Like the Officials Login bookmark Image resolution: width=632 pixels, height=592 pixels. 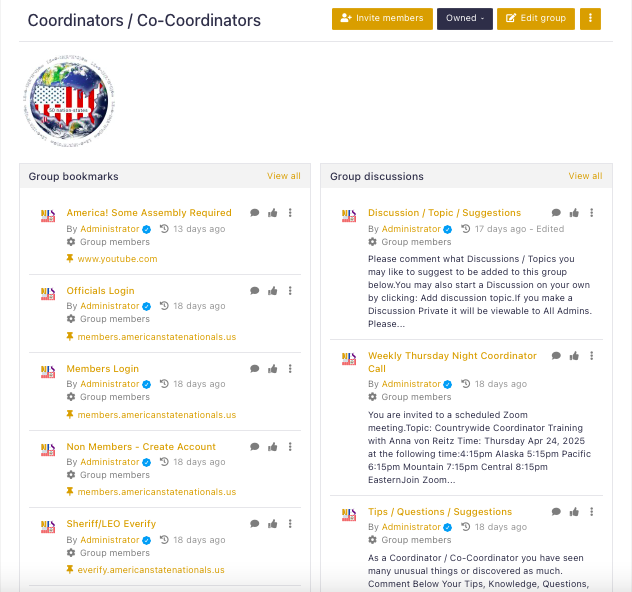point(273,291)
